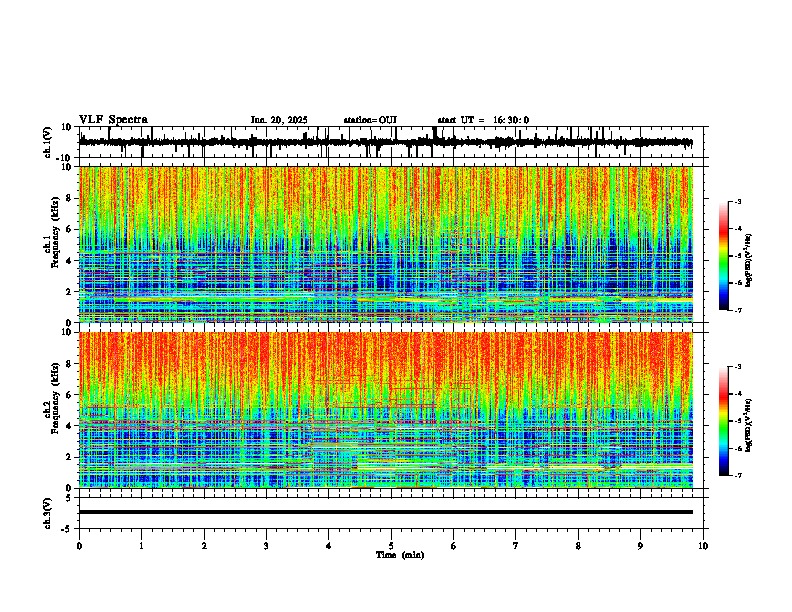Select the "start UT = 16:30:0" text
This screenshot has width=792, height=612.
point(483,120)
